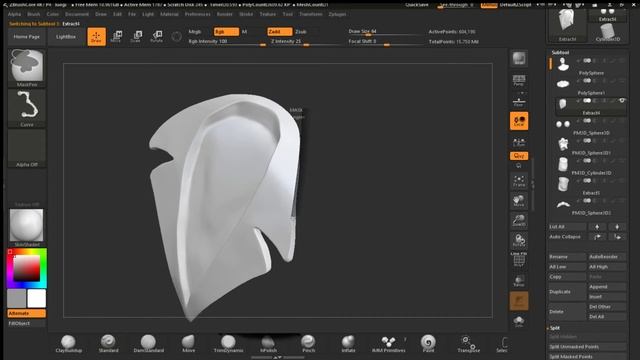Viewport: 640px width, 360px height.
Task: Click the Split Unmasked Points button
Action: (587, 347)
